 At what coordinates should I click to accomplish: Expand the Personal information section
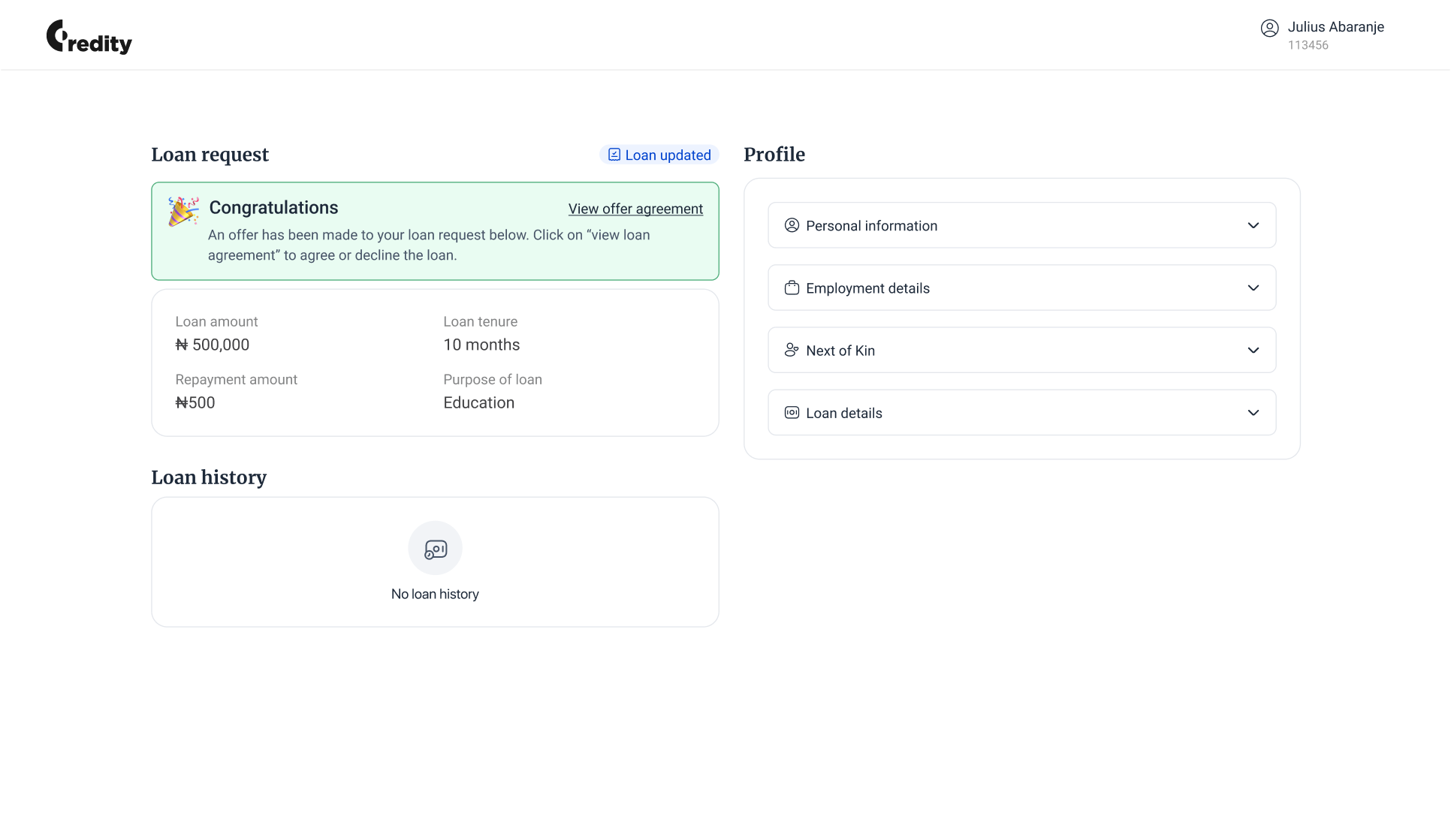(1253, 225)
